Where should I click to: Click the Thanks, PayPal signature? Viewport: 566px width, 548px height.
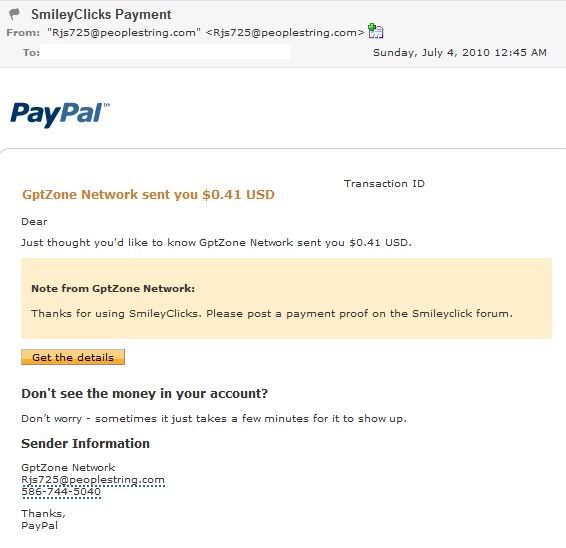pos(43,519)
